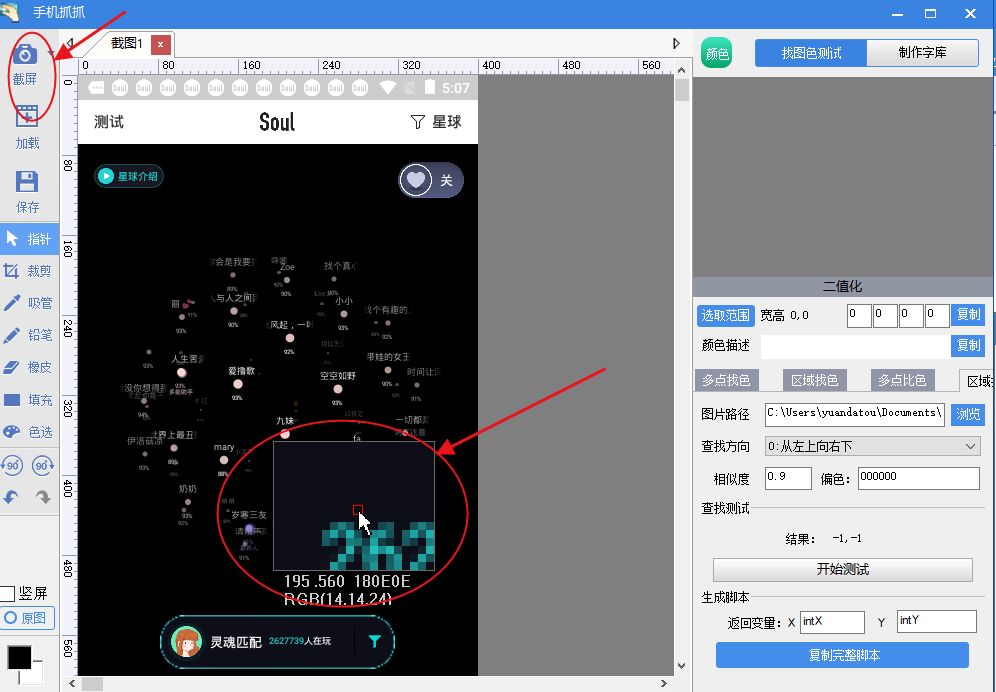996x692 pixels.
Task: Click the 测试 text in screenshot header
Action: pyautogui.click(x=109, y=122)
